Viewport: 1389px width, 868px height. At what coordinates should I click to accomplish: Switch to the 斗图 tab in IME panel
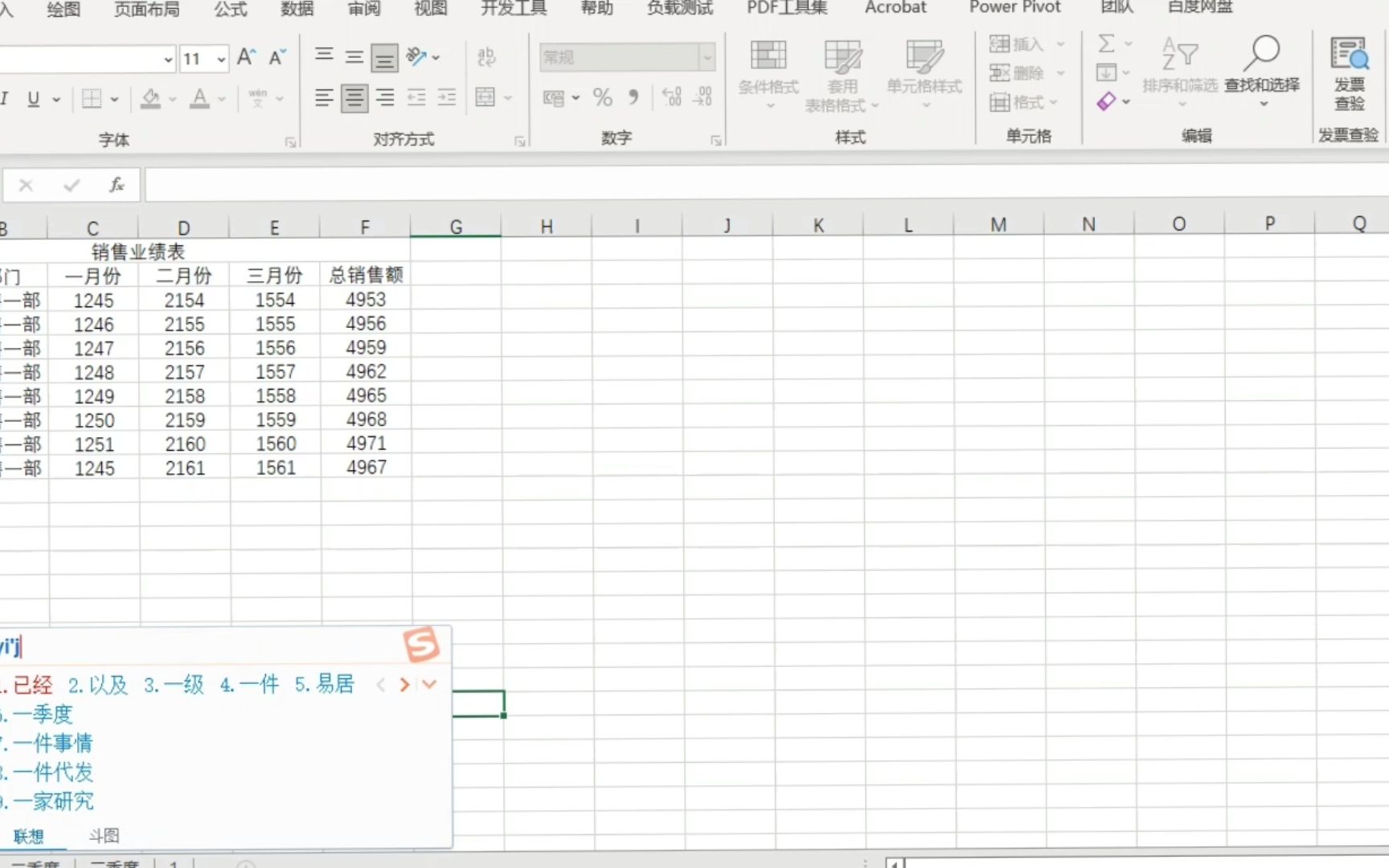coord(104,836)
